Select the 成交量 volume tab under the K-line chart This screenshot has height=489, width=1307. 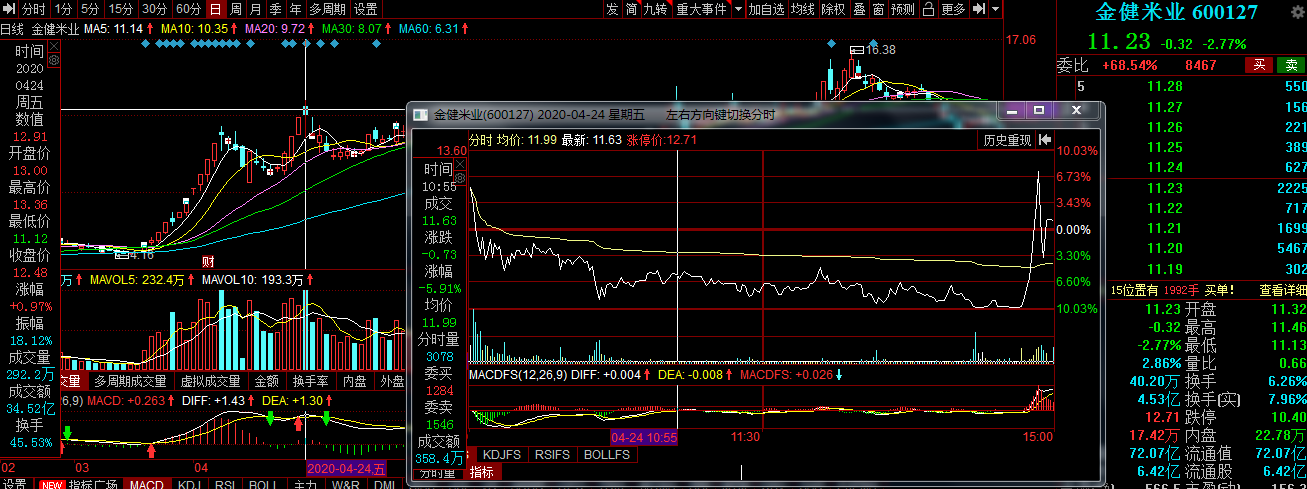pos(74,381)
